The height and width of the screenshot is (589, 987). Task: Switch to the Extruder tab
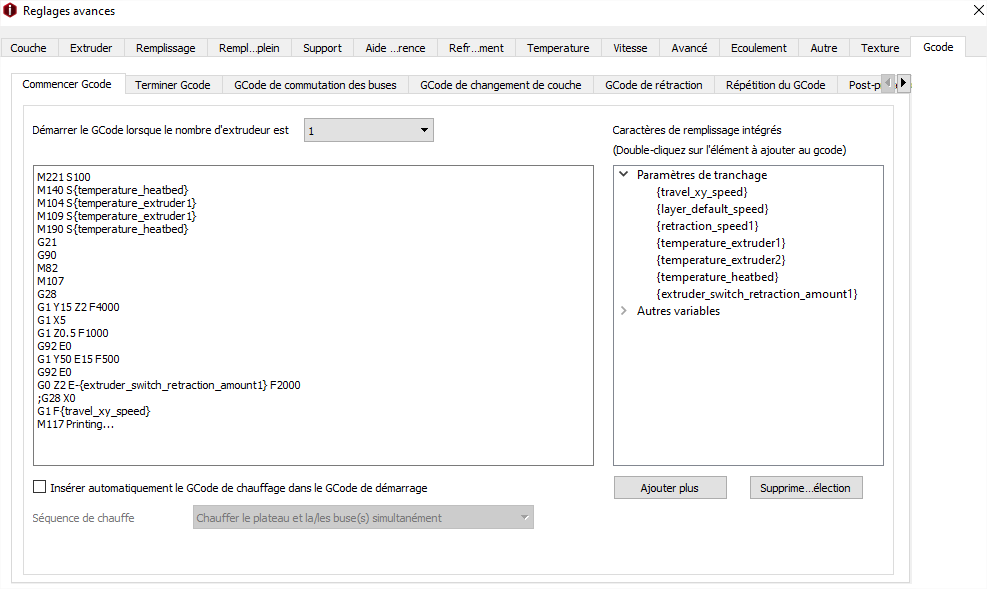(x=91, y=48)
